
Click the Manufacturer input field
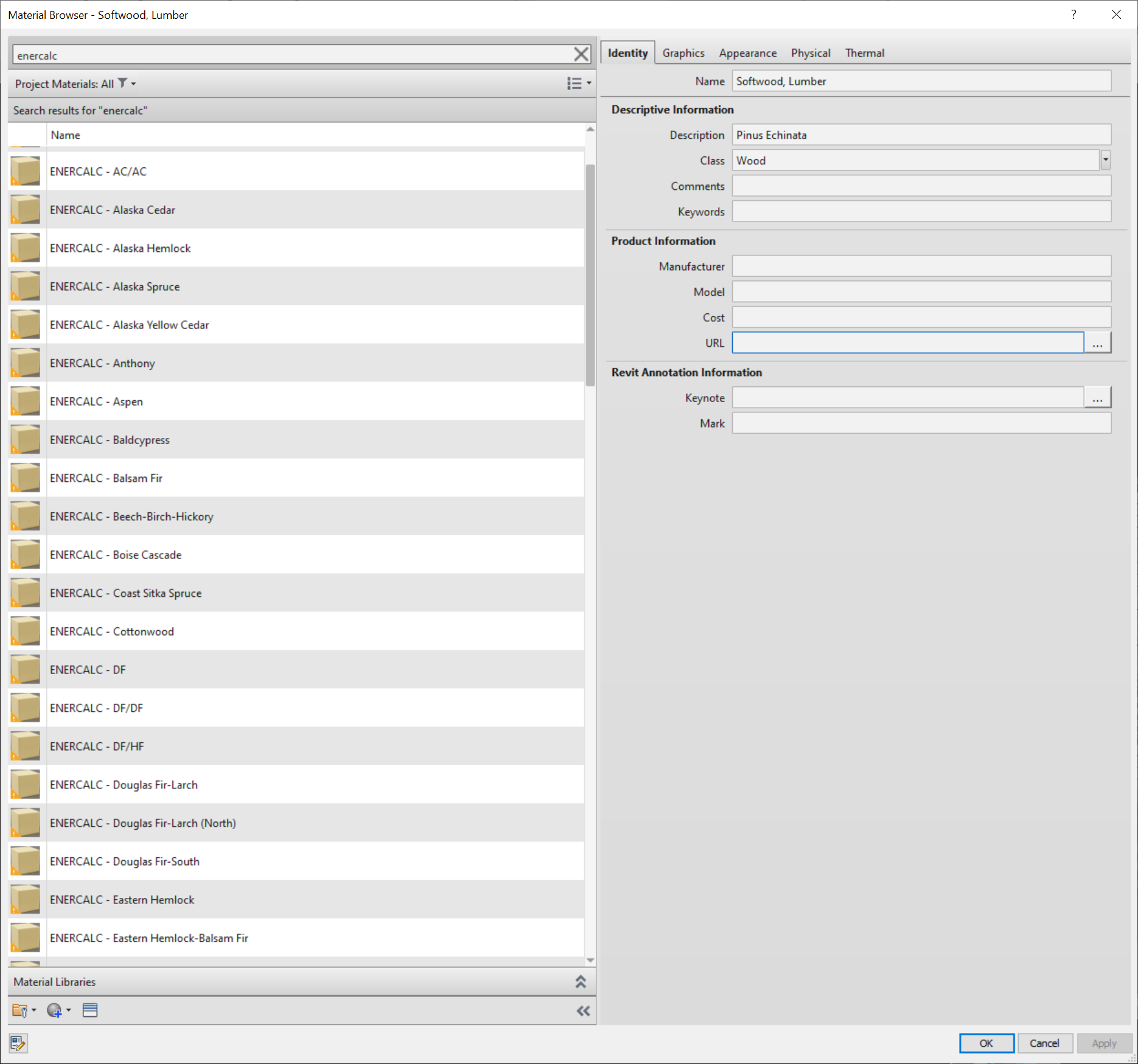point(921,266)
